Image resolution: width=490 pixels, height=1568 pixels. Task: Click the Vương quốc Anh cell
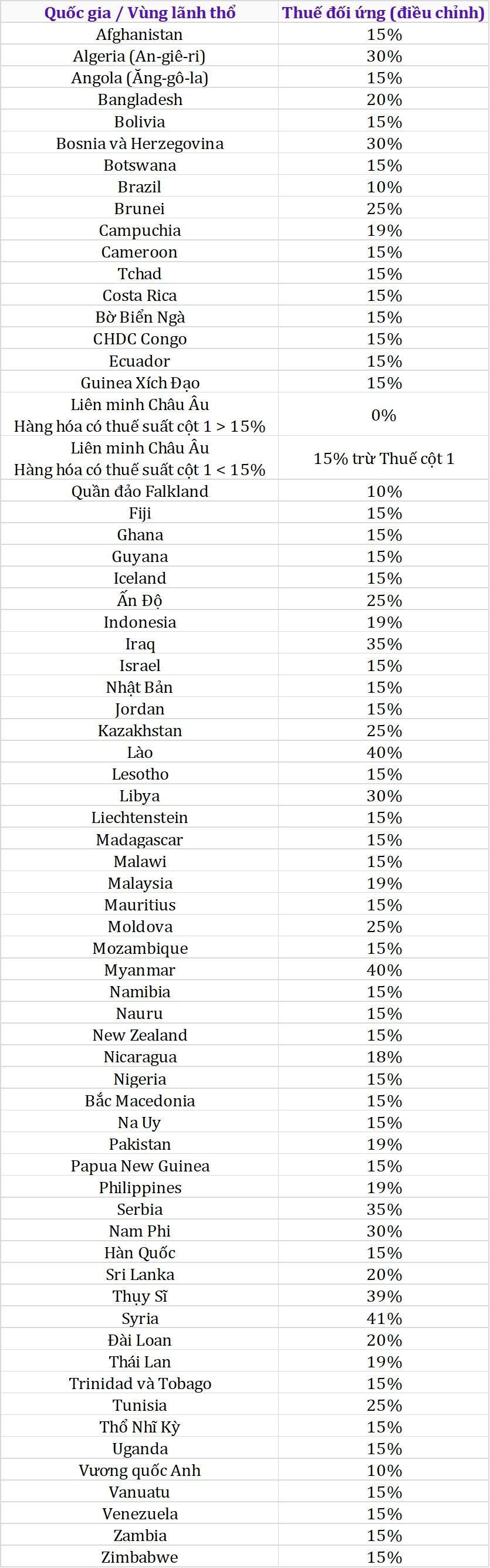click(x=140, y=1470)
